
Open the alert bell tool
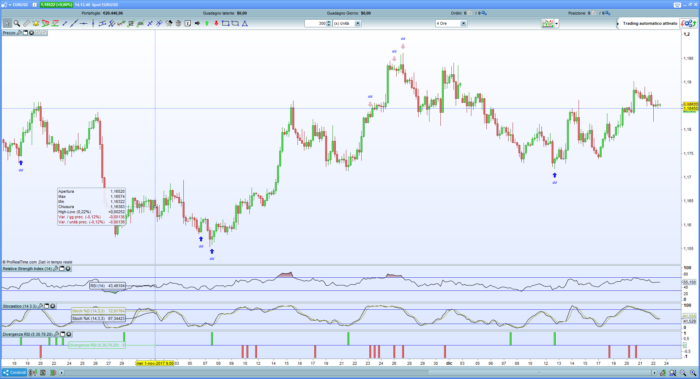click(x=36, y=24)
